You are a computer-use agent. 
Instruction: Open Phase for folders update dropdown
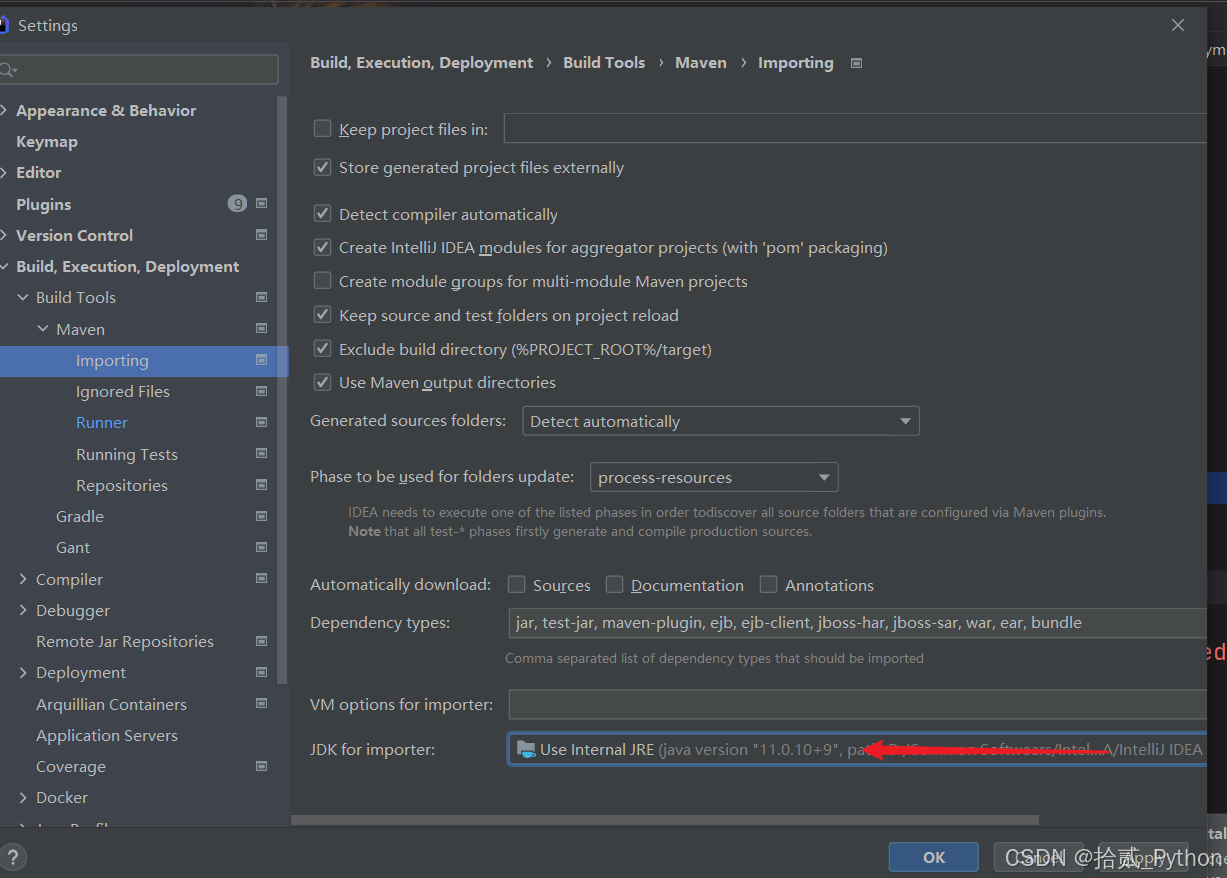click(714, 477)
